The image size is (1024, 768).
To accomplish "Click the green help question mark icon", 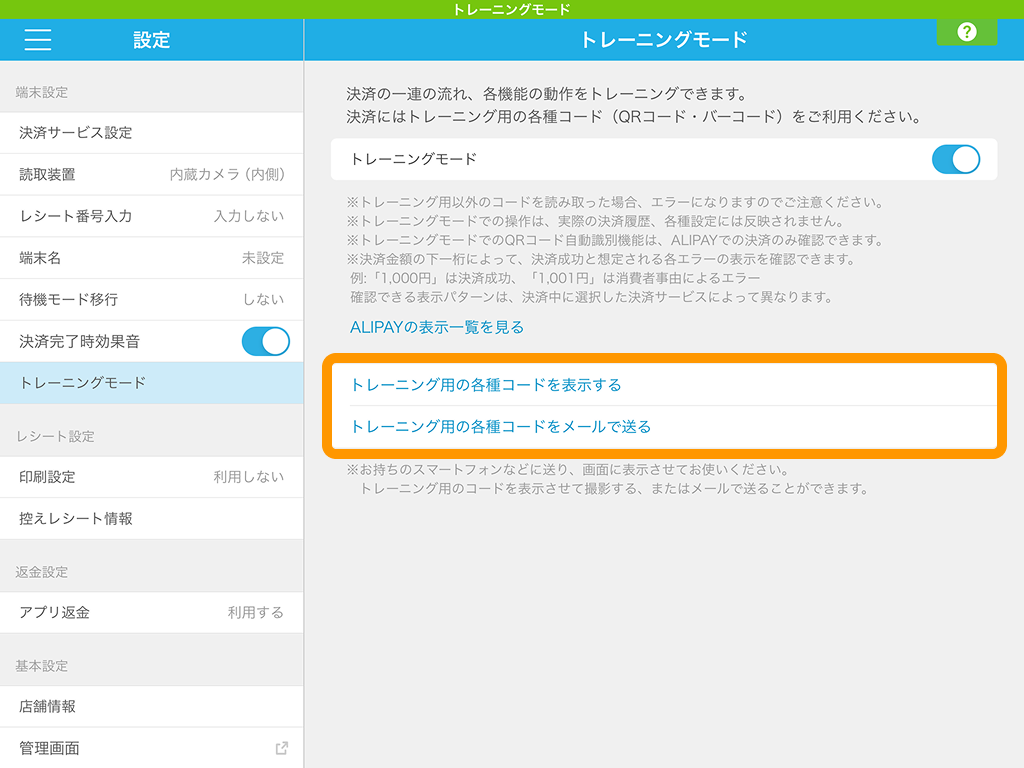I will pos(966,32).
